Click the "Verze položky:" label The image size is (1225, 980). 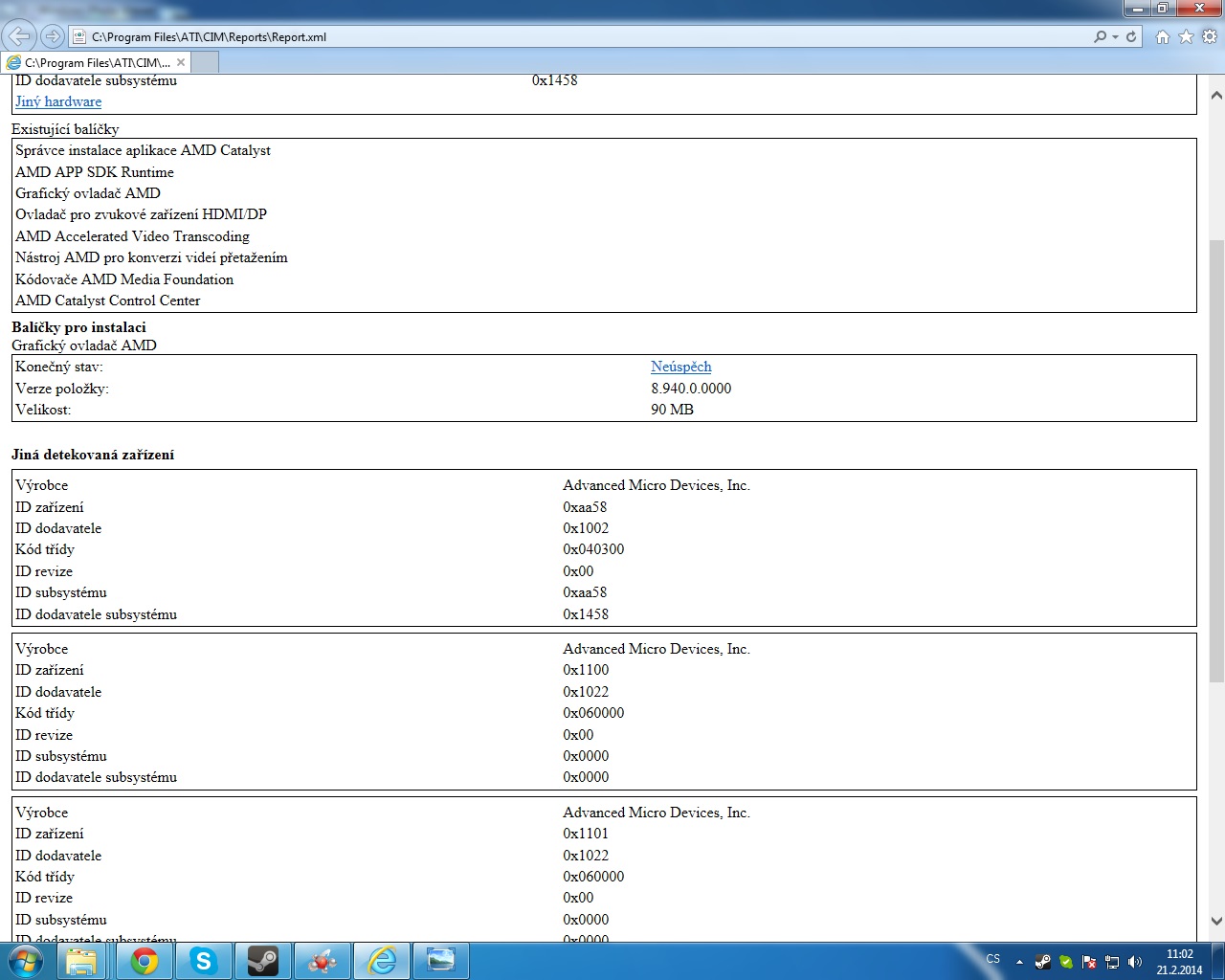62,389
